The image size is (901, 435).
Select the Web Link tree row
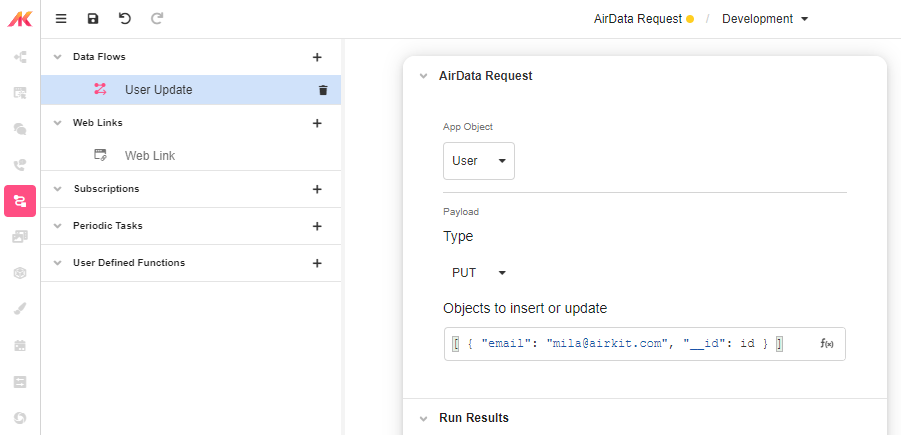(x=191, y=156)
